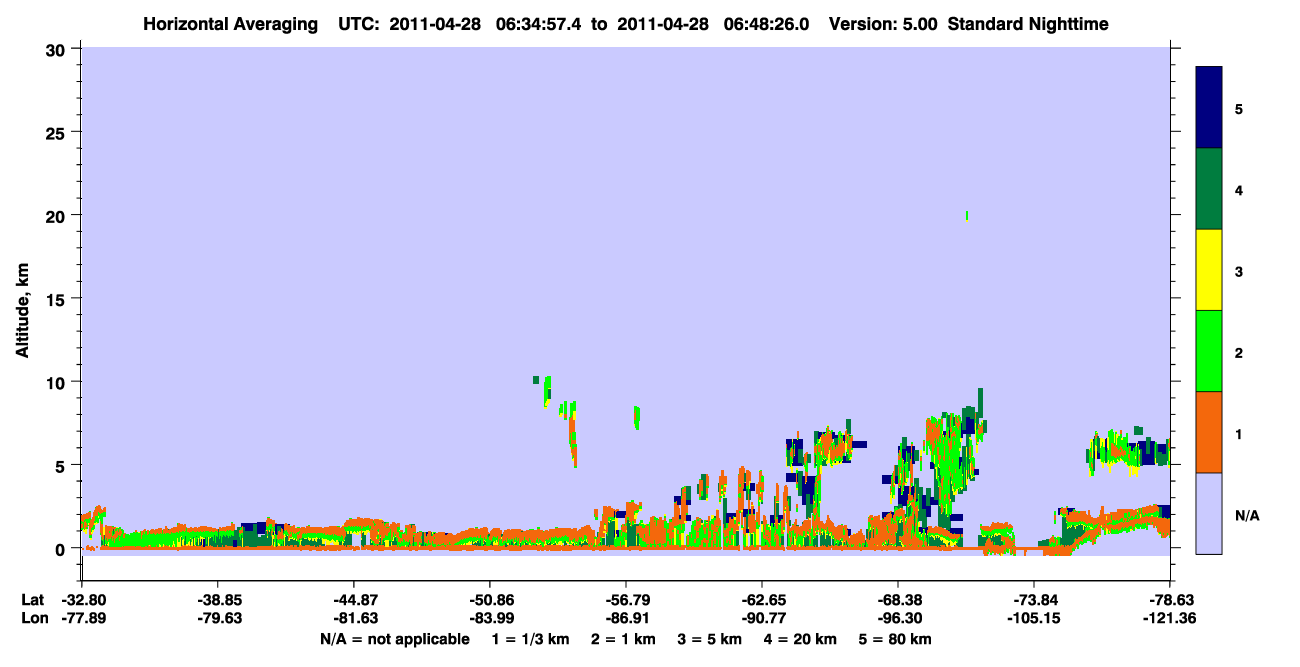Click the dark green colorbar segment labeled 4
The image size is (1300, 667).
(1209, 189)
